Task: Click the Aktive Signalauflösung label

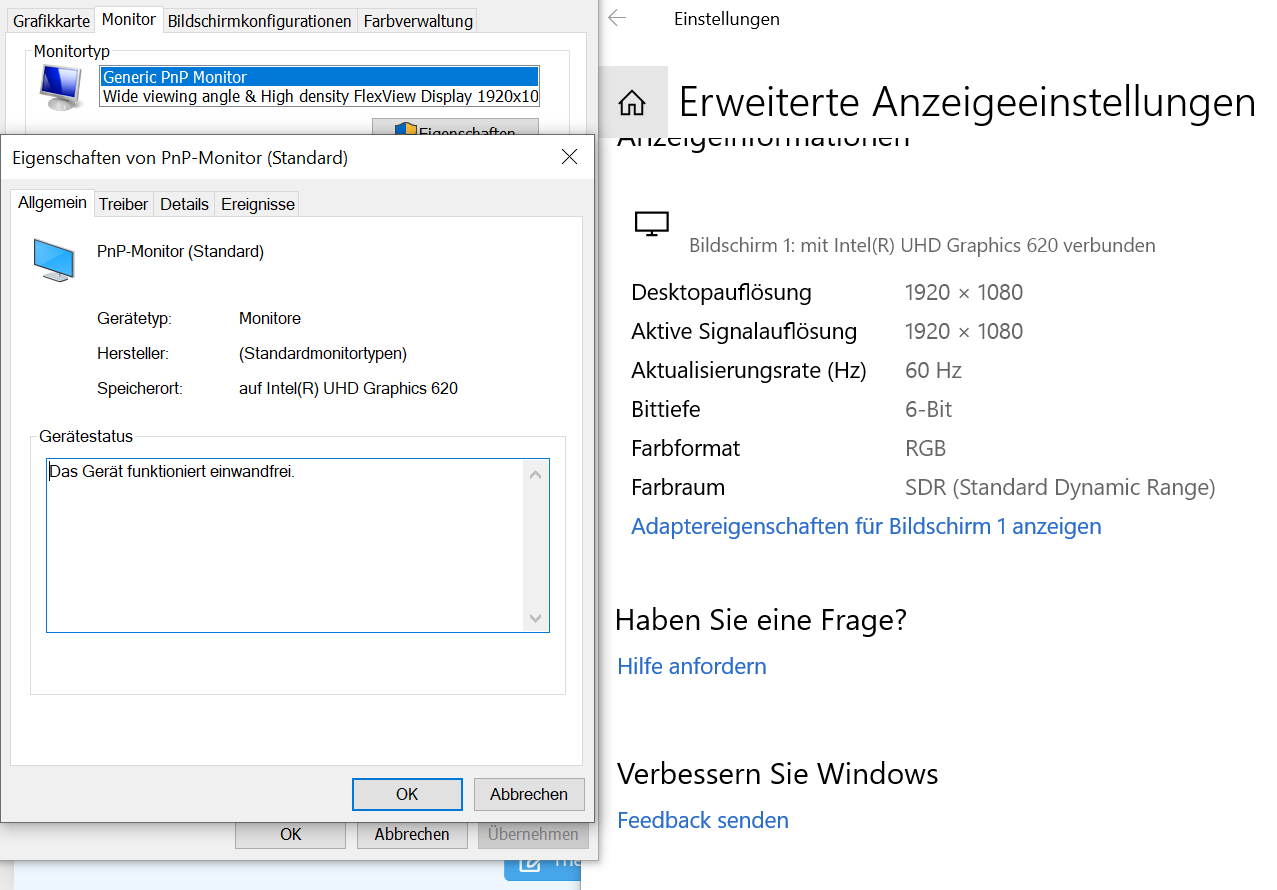Action: (744, 332)
